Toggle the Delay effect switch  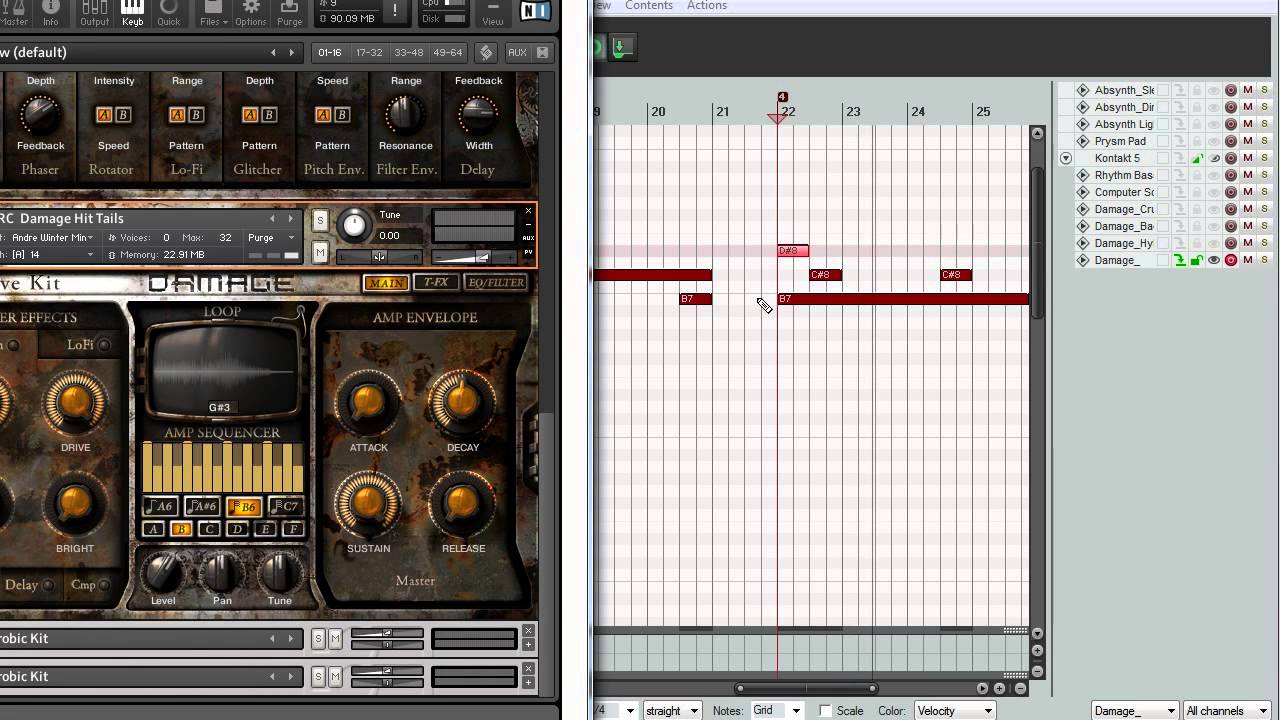(x=47, y=585)
